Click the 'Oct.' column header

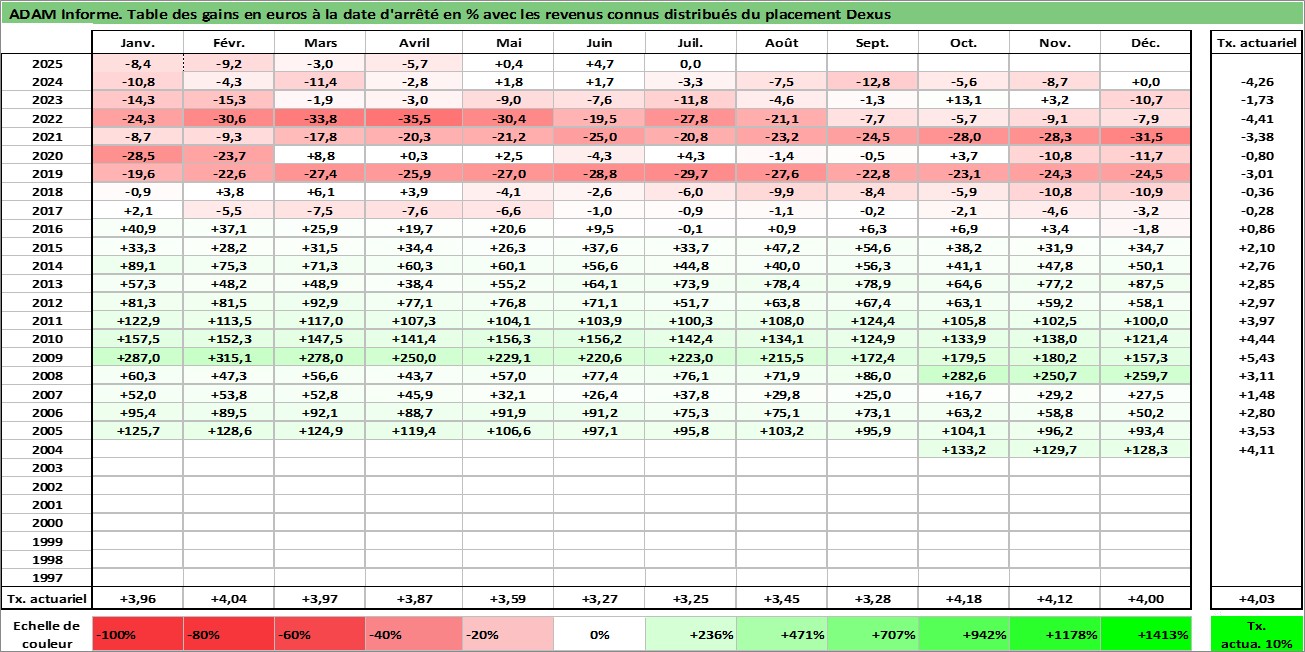pyautogui.click(x=964, y=43)
